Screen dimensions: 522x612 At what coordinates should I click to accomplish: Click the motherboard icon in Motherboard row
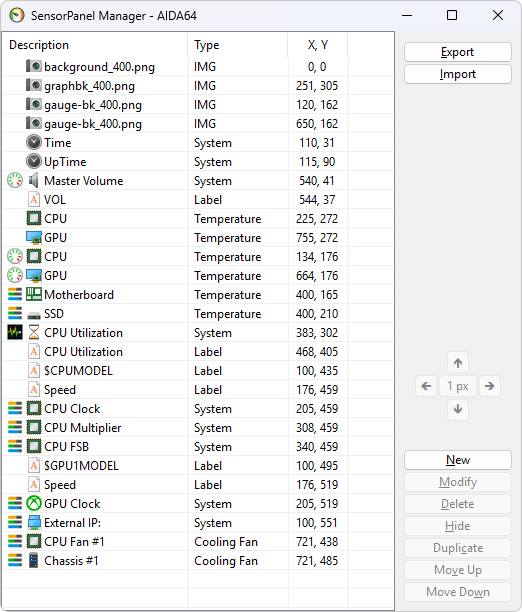pos(34,294)
